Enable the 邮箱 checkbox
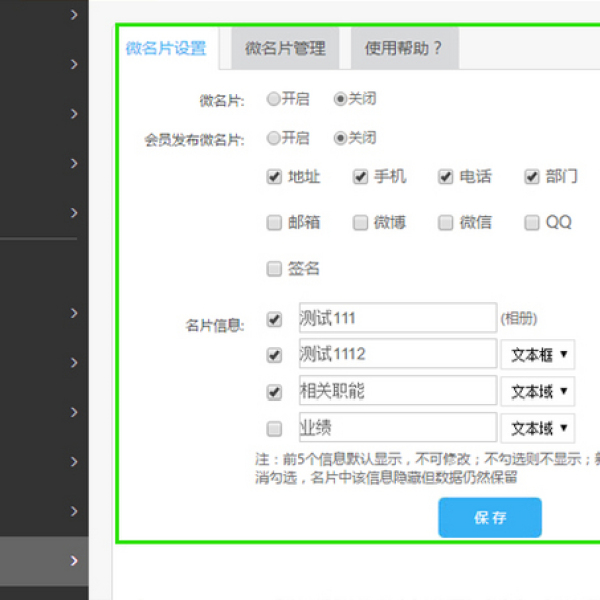This screenshot has width=600, height=600. point(274,223)
